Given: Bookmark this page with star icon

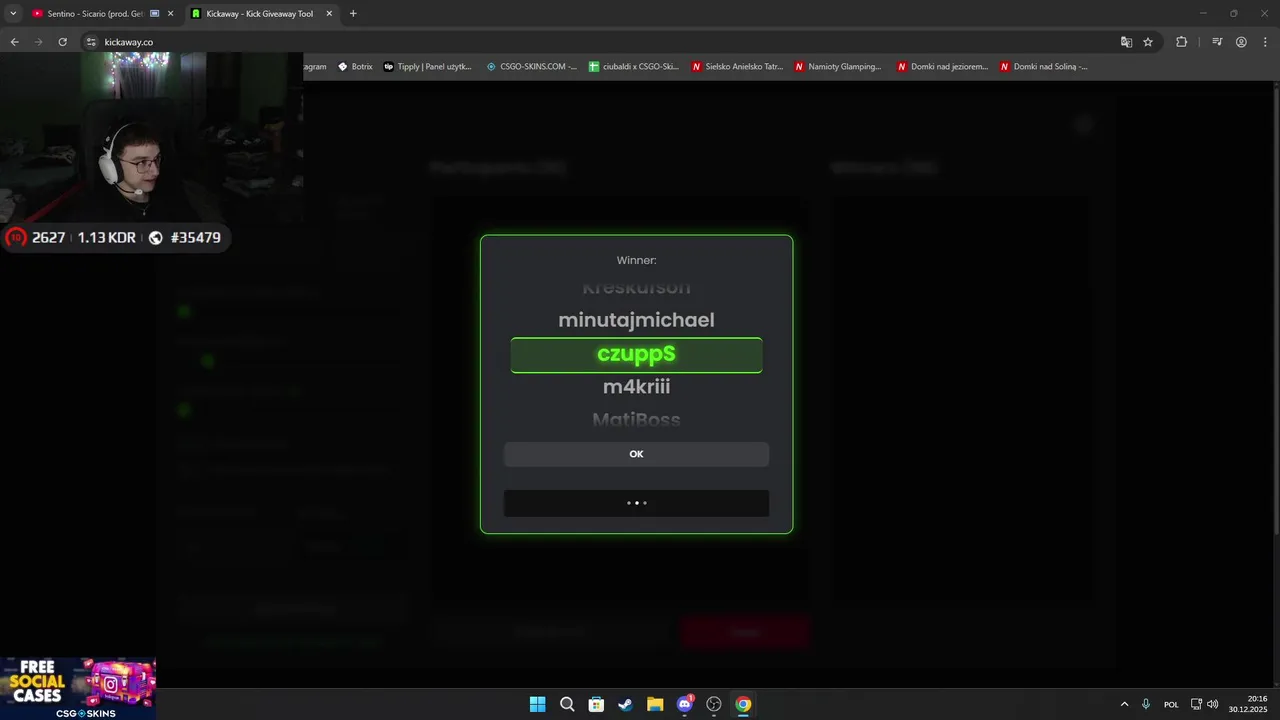Looking at the screenshot, I should (1148, 42).
